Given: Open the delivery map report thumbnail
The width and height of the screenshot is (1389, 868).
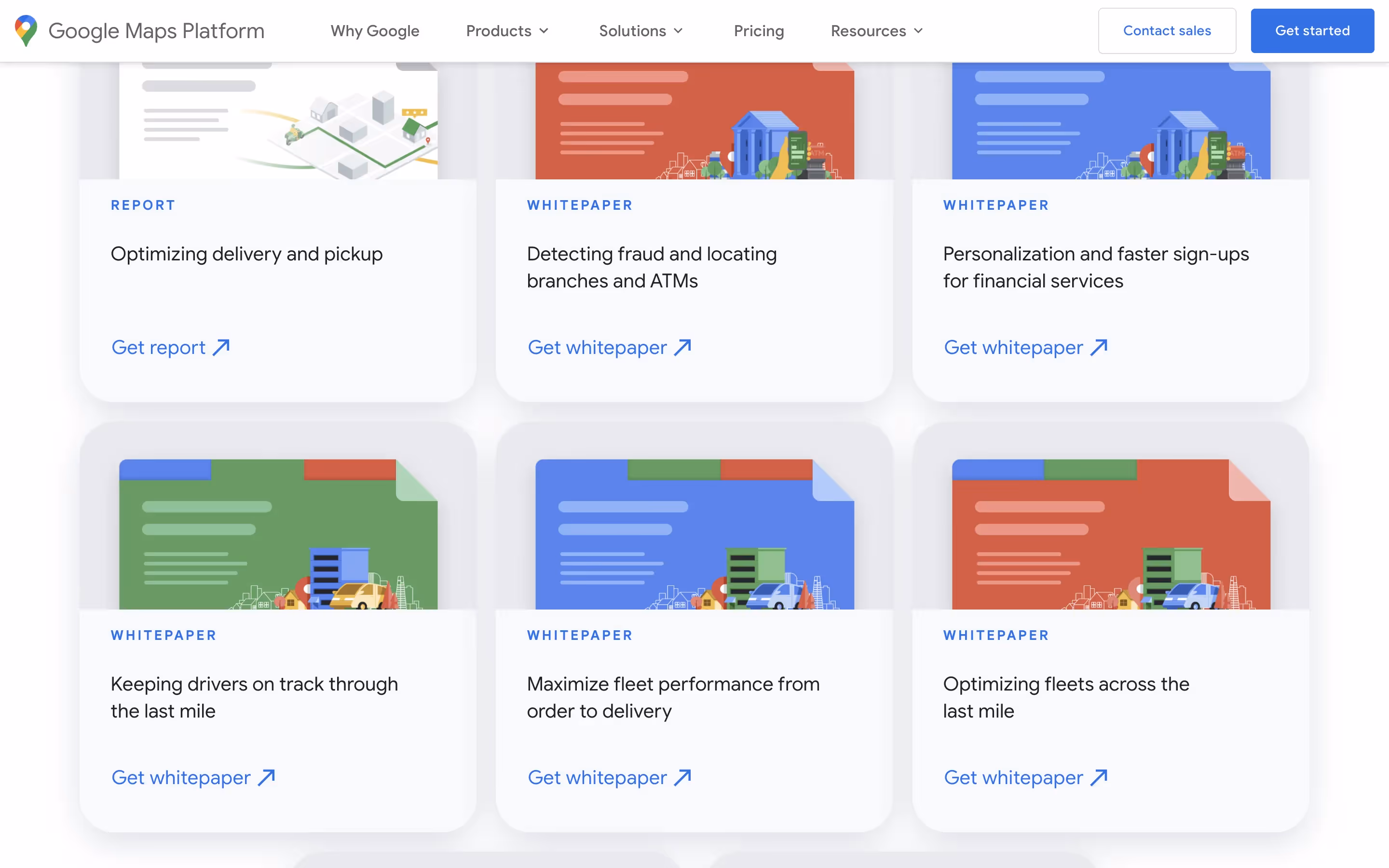Looking at the screenshot, I should coord(278,121).
